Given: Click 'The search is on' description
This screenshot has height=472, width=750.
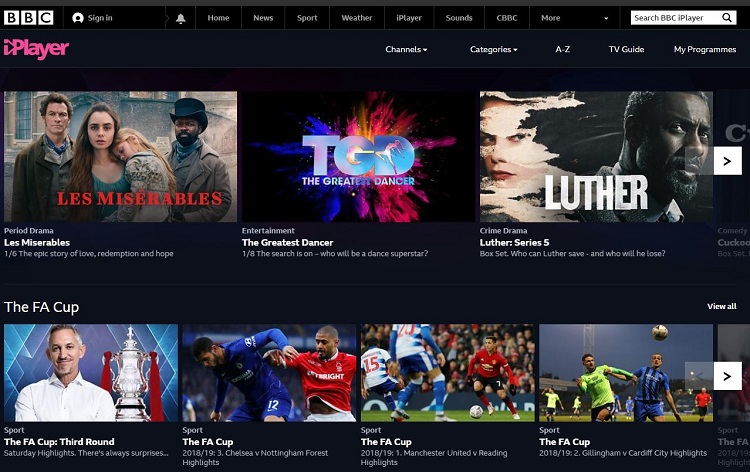Looking at the screenshot, I should [x=335, y=253].
